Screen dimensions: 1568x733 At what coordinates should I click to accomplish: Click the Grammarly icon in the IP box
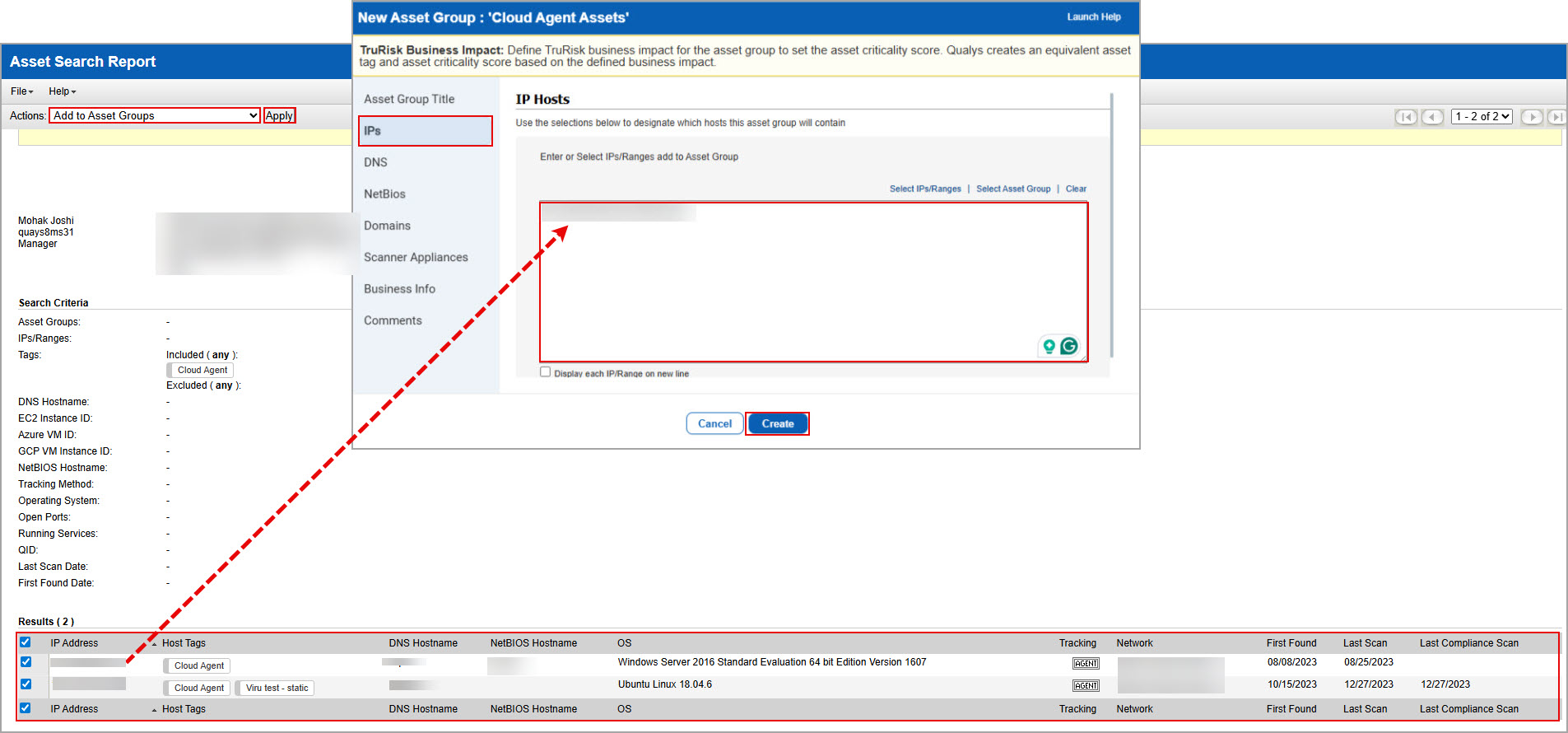click(x=1069, y=346)
